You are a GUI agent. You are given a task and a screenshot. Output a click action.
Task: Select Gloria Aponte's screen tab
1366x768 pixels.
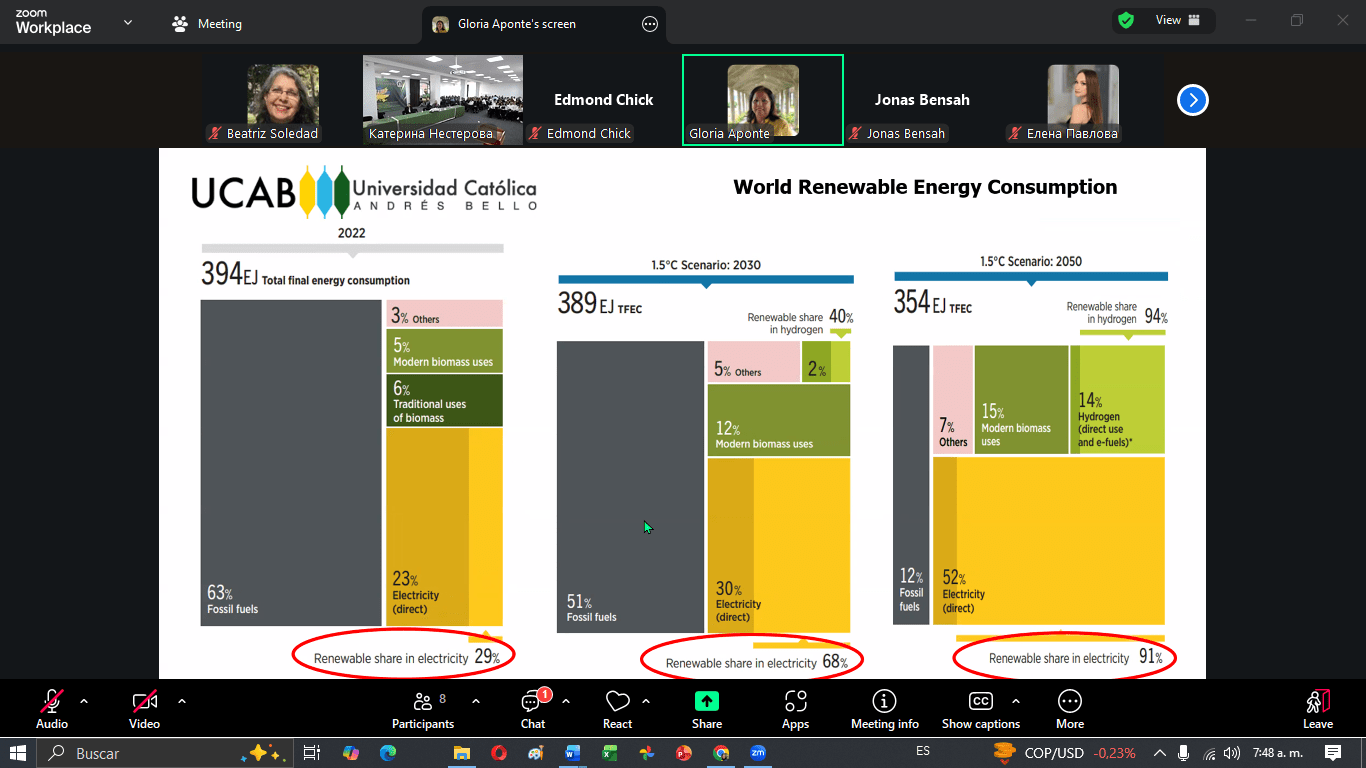(516, 24)
